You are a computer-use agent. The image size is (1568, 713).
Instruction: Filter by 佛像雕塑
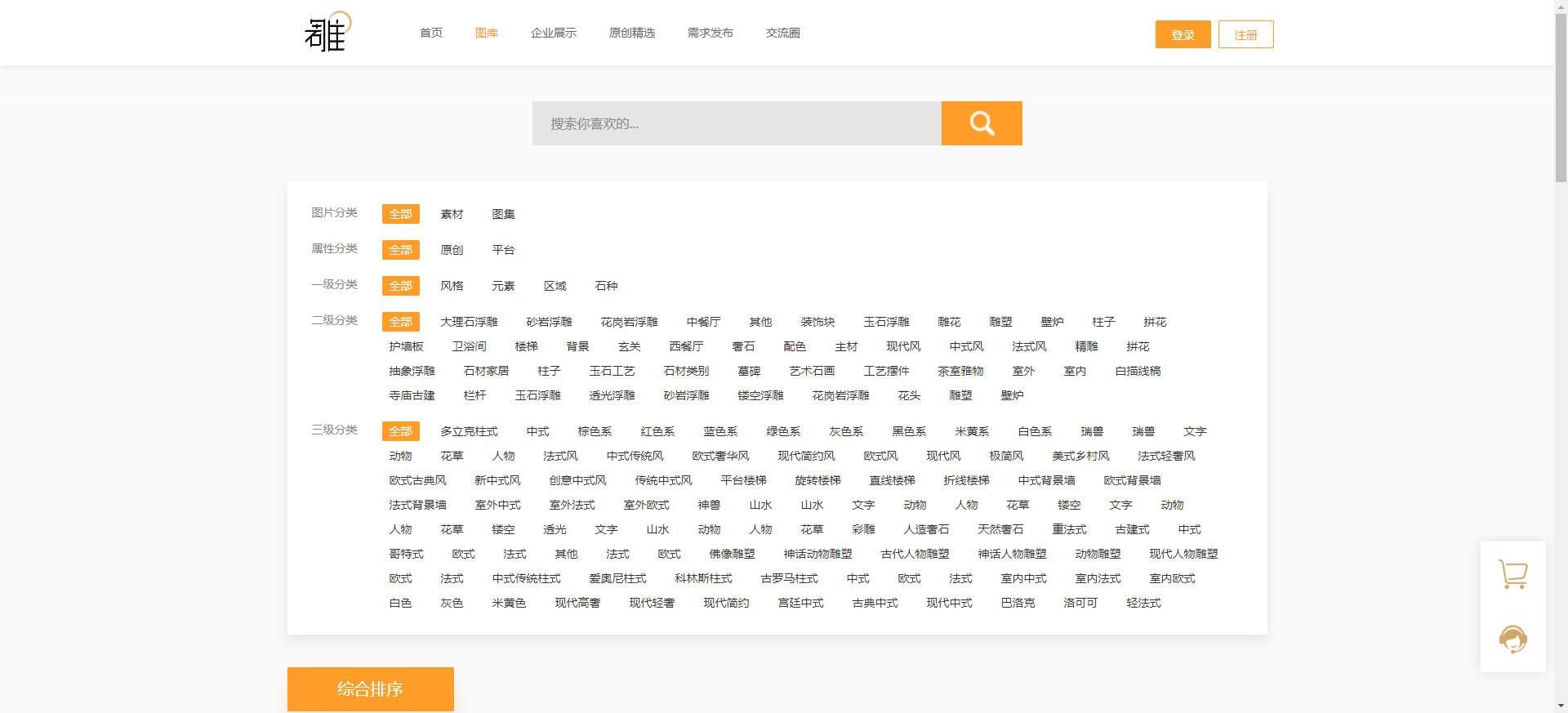(733, 554)
